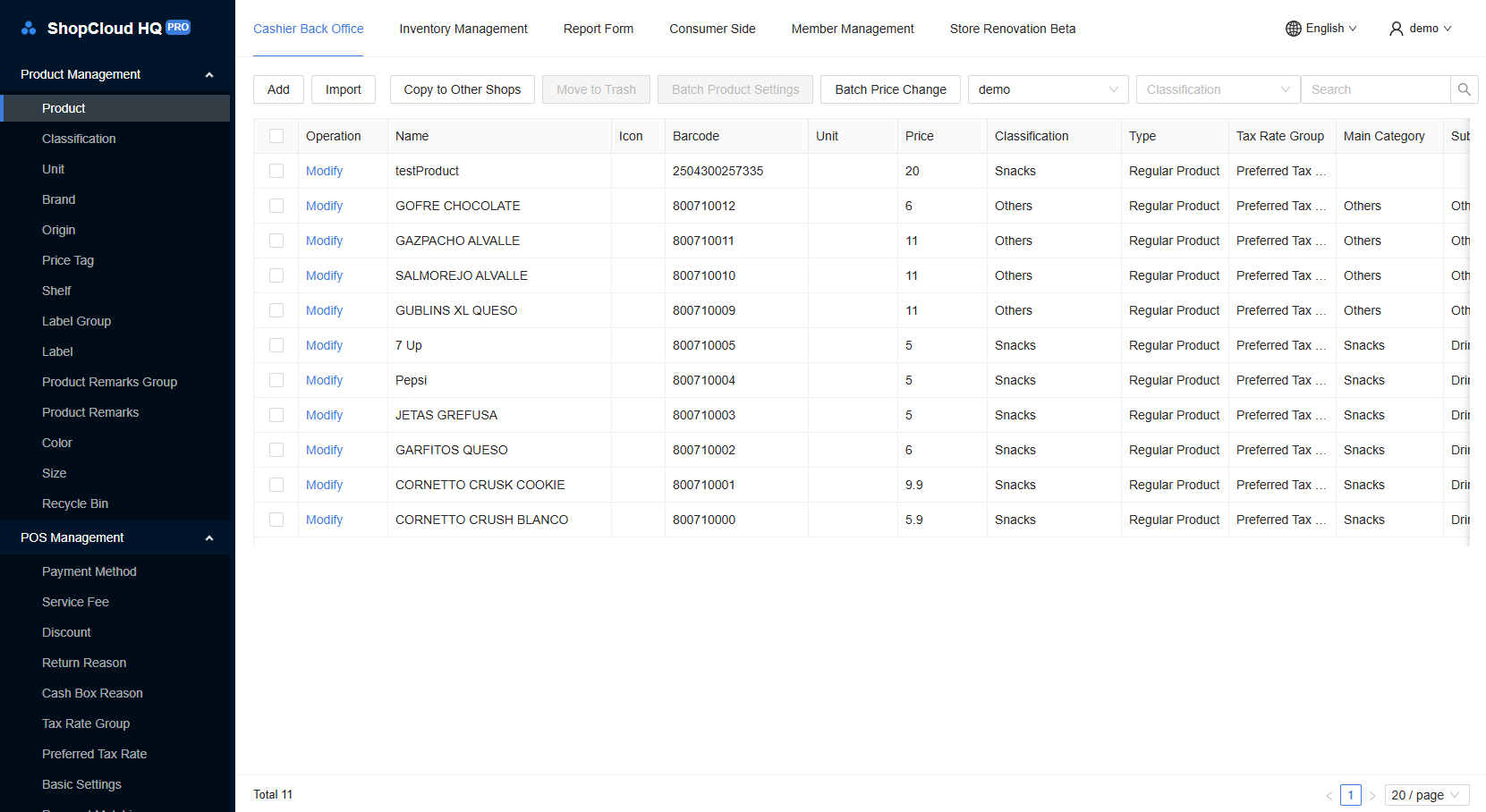
Task: Toggle the select-all checkbox in header
Action: pos(276,136)
